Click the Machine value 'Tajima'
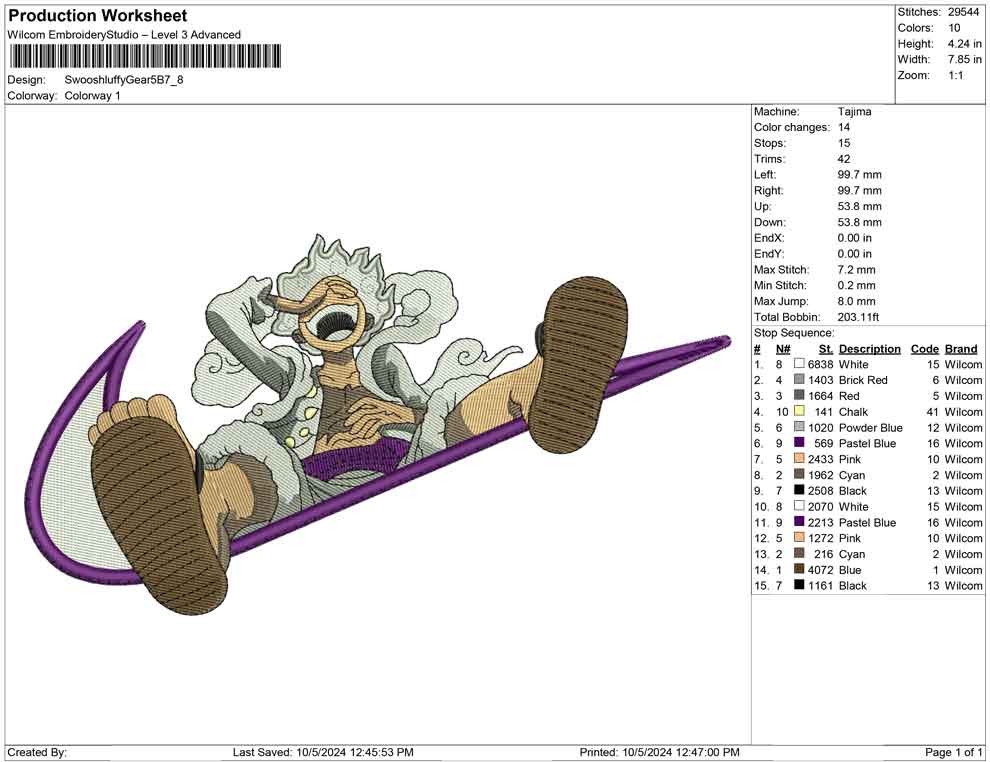Viewport: 990px width, 762px height. coord(854,112)
